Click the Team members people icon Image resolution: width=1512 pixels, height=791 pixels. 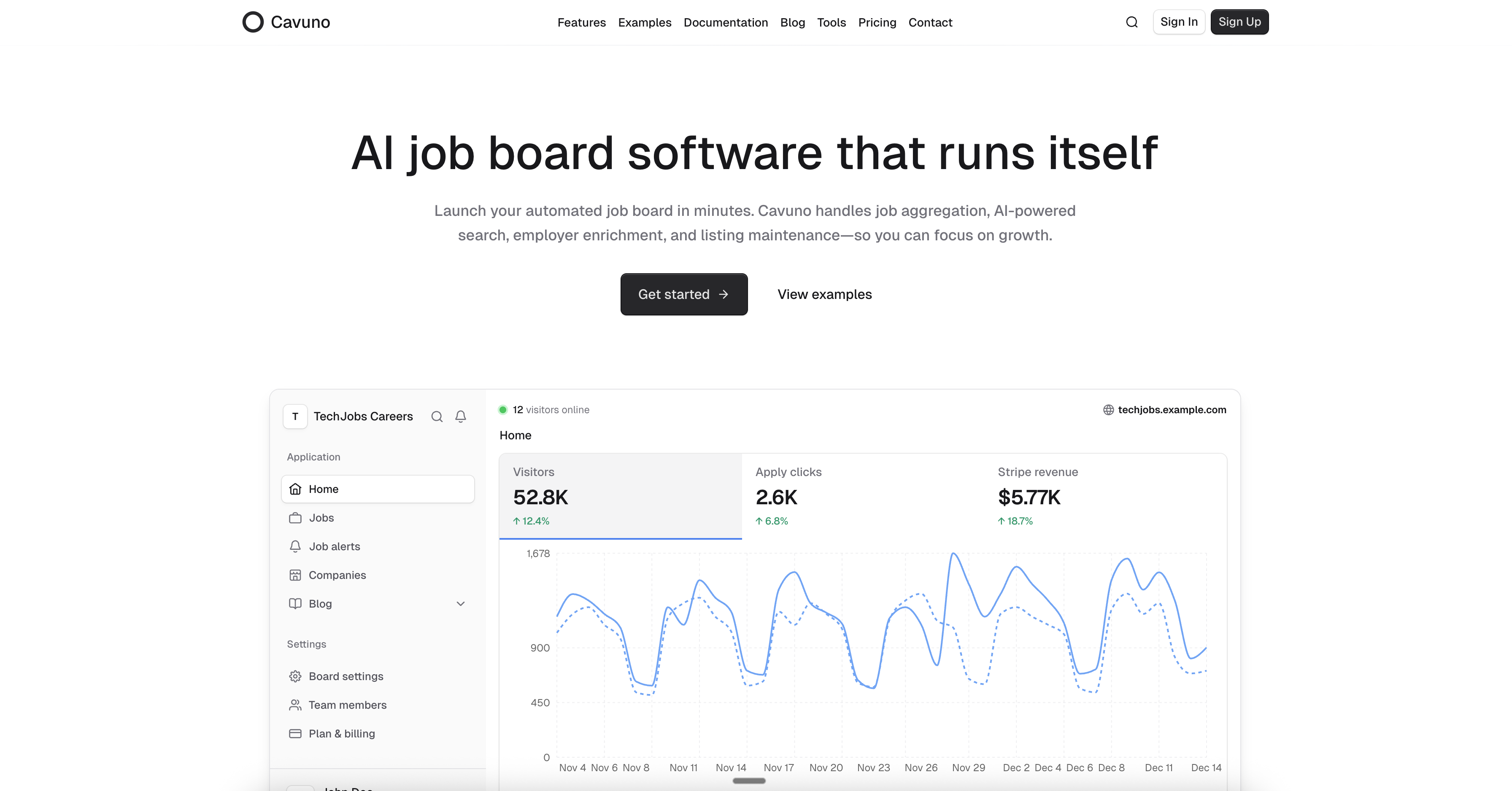pos(295,705)
